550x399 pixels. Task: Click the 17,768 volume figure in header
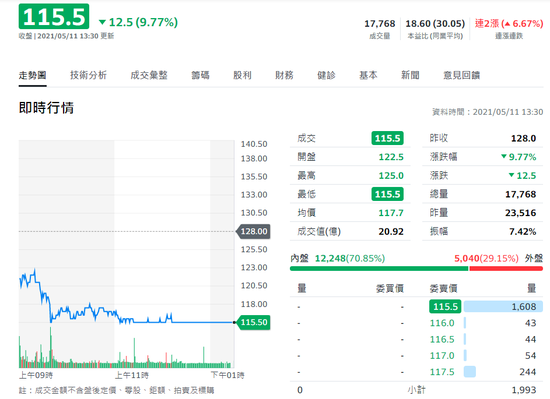380,23
